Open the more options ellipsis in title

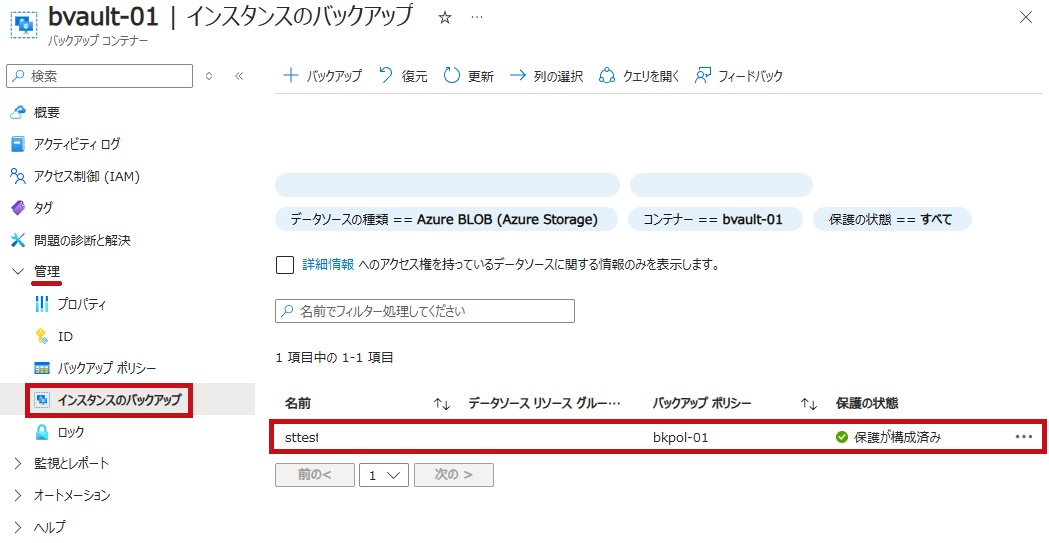click(x=476, y=18)
